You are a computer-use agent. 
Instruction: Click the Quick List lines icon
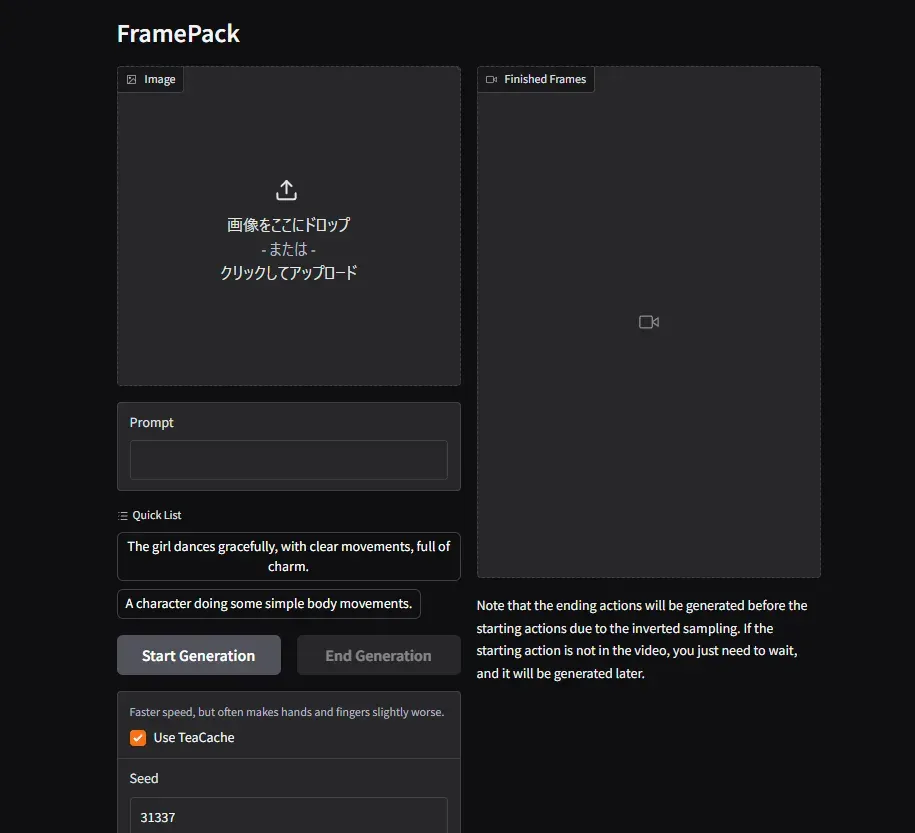coord(123,515)
